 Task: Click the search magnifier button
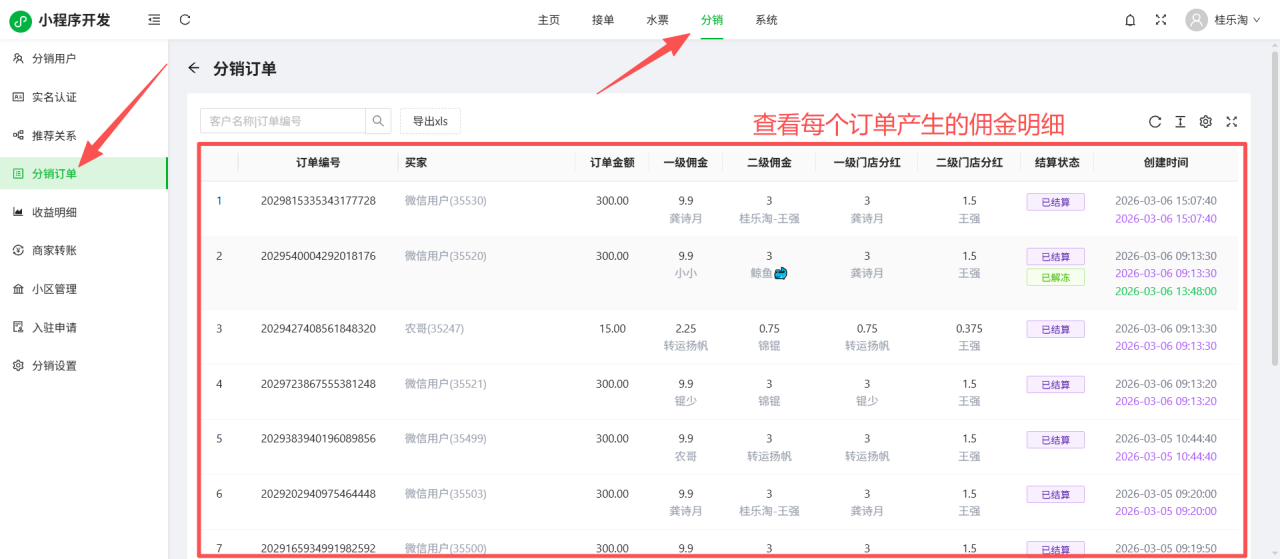point(378,121)
